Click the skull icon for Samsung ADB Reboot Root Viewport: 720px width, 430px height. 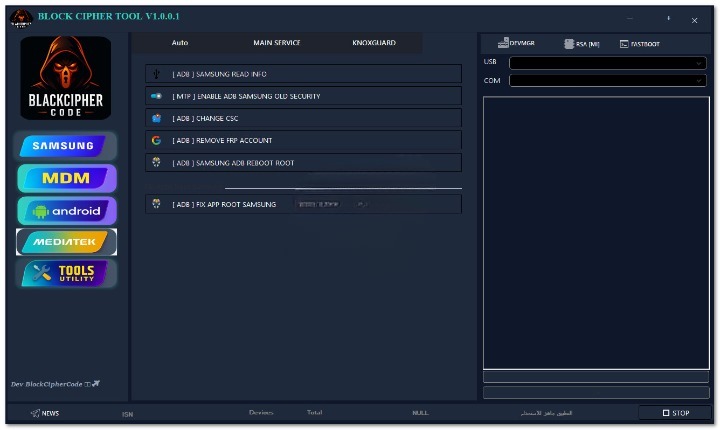(x=156, y=162)
